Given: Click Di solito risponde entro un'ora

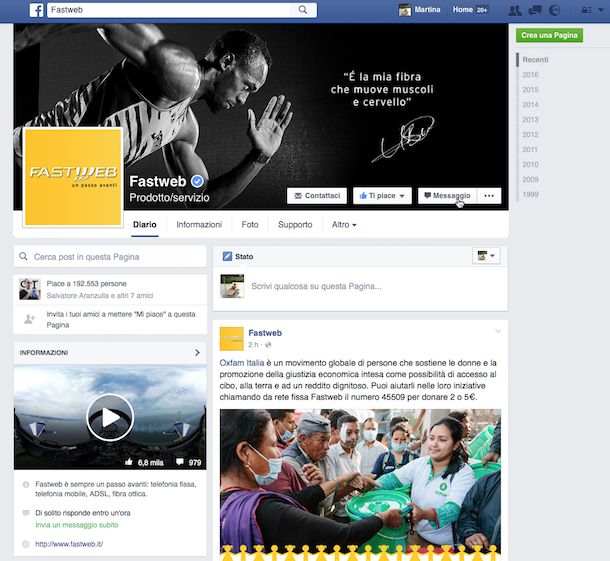Looking at the screenshot, I should tap(82, 513).
